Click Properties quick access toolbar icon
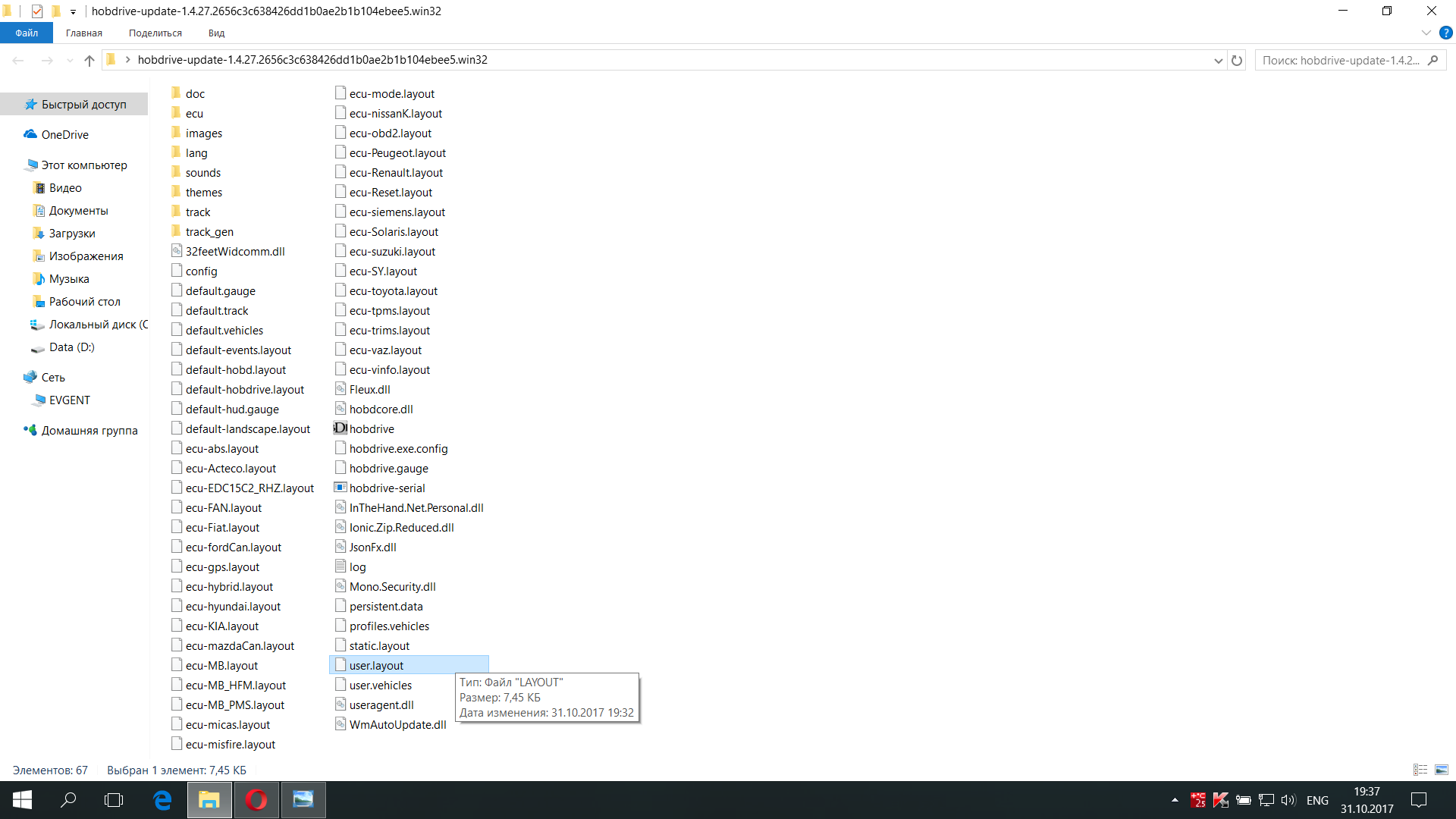 37,11
